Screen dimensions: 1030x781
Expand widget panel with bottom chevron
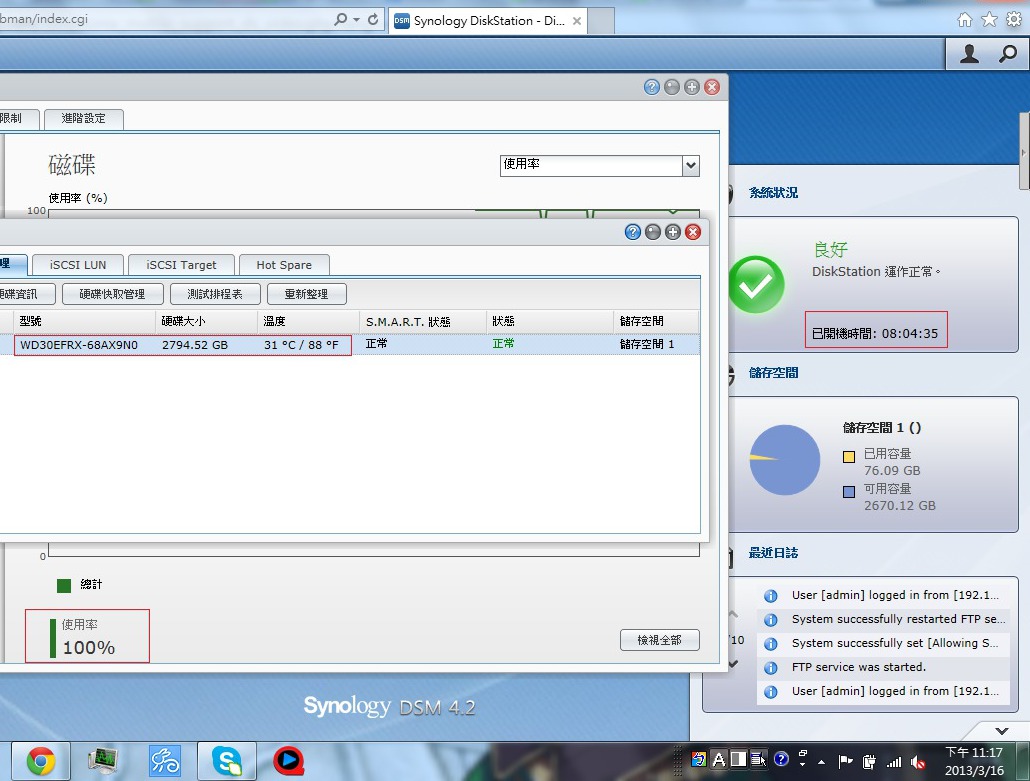click(x=1002, y=730)
